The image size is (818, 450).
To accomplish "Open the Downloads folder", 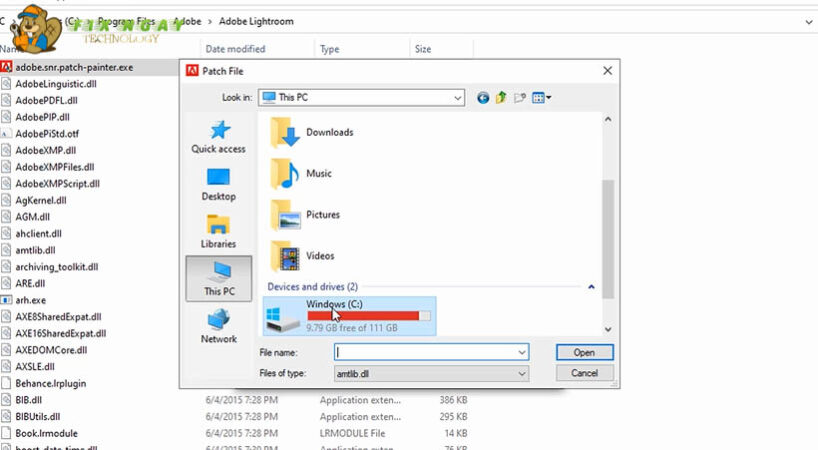I will (328, 132).
